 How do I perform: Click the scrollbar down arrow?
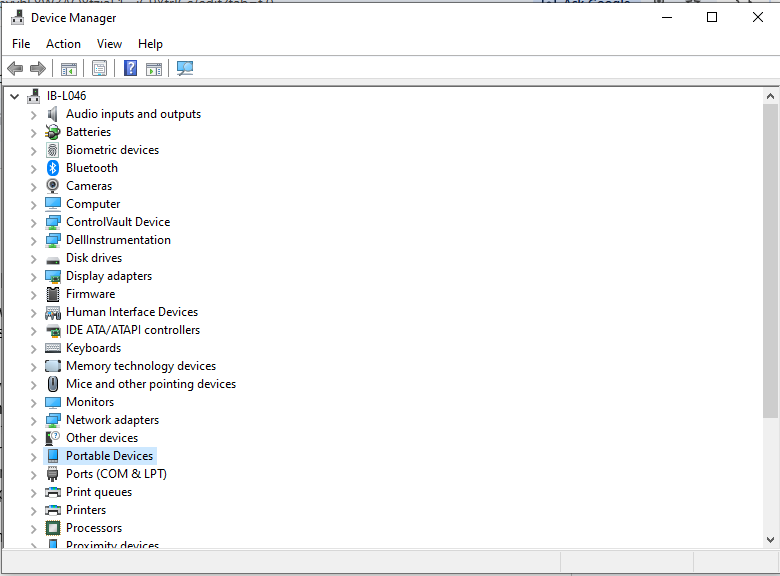[771, 540]
